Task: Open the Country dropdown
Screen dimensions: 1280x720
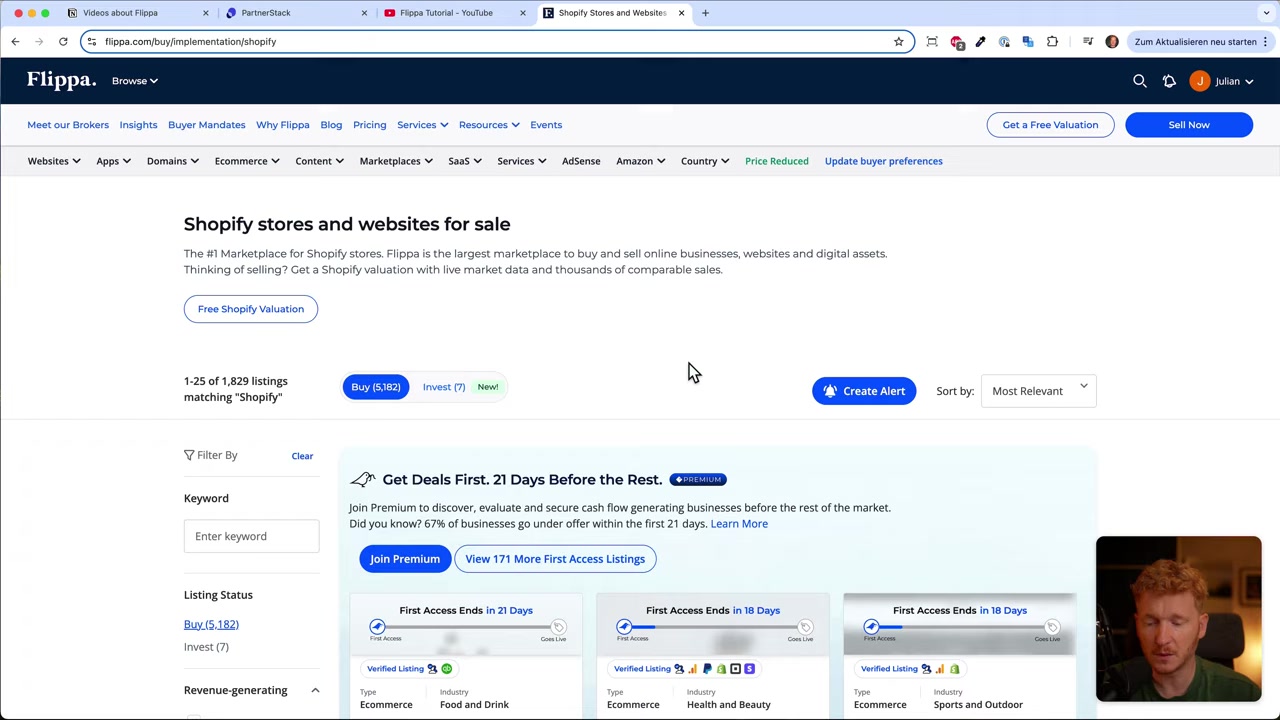Action: click(704, 161)
